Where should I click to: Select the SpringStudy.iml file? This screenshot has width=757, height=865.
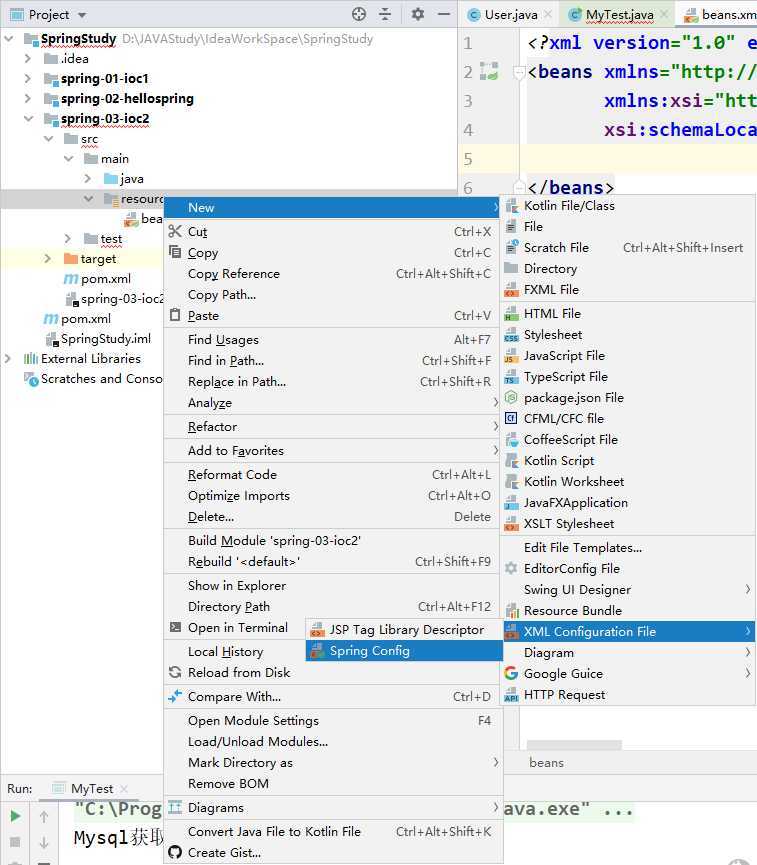[105, 338]
